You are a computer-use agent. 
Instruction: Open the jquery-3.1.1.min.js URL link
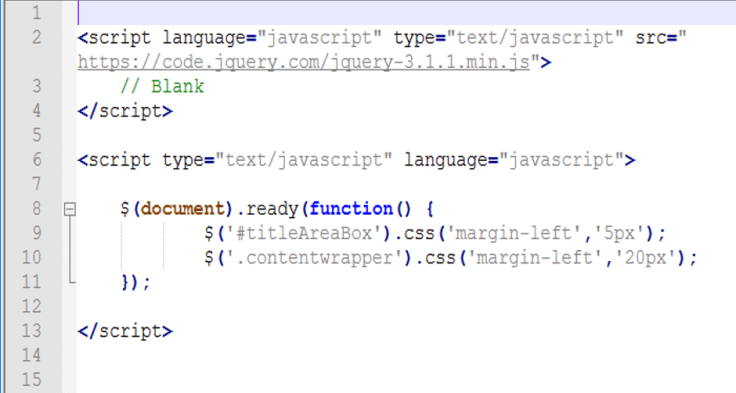point(304,62)
